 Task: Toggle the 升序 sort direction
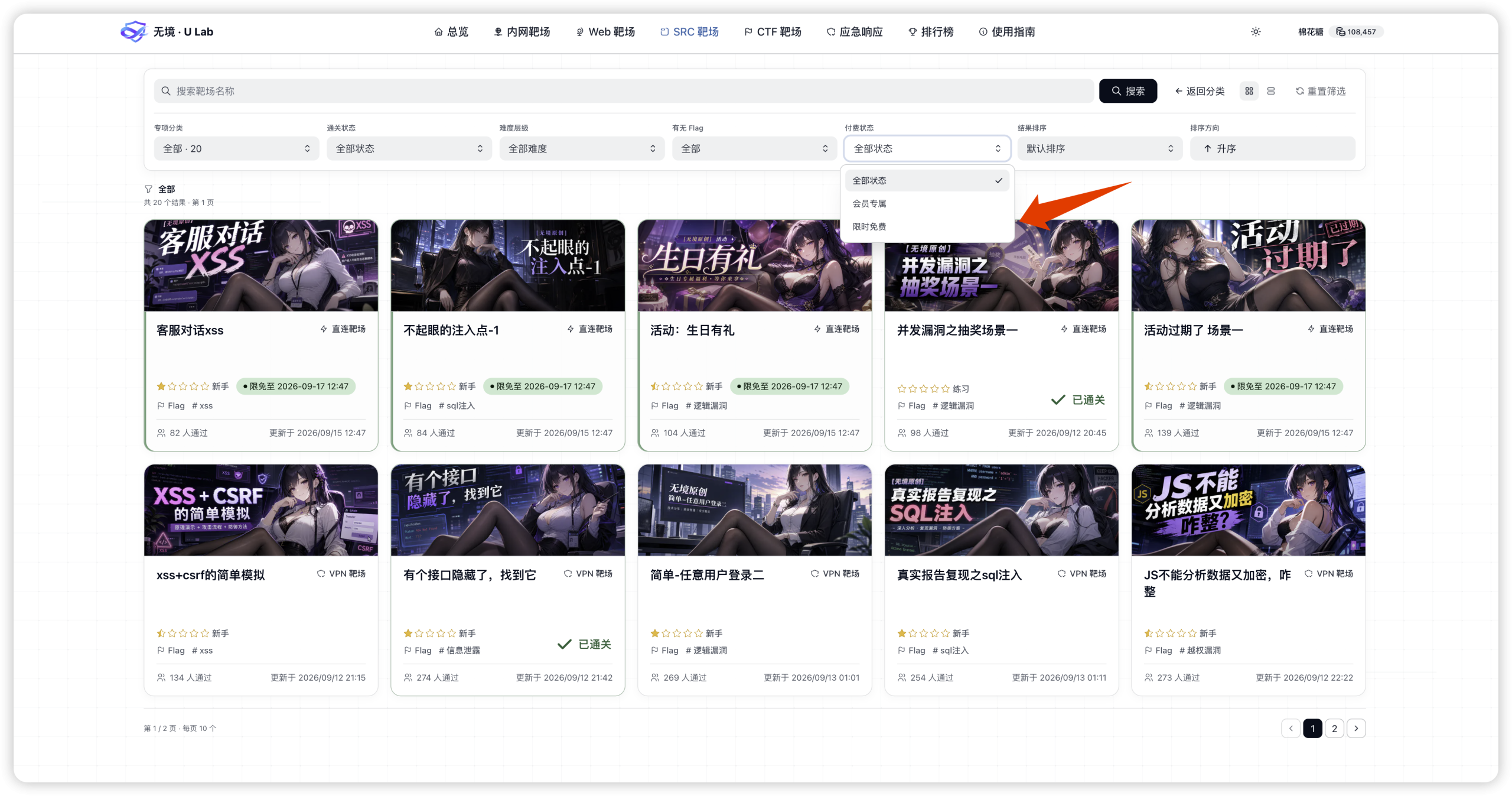[x=1272, y=149]
